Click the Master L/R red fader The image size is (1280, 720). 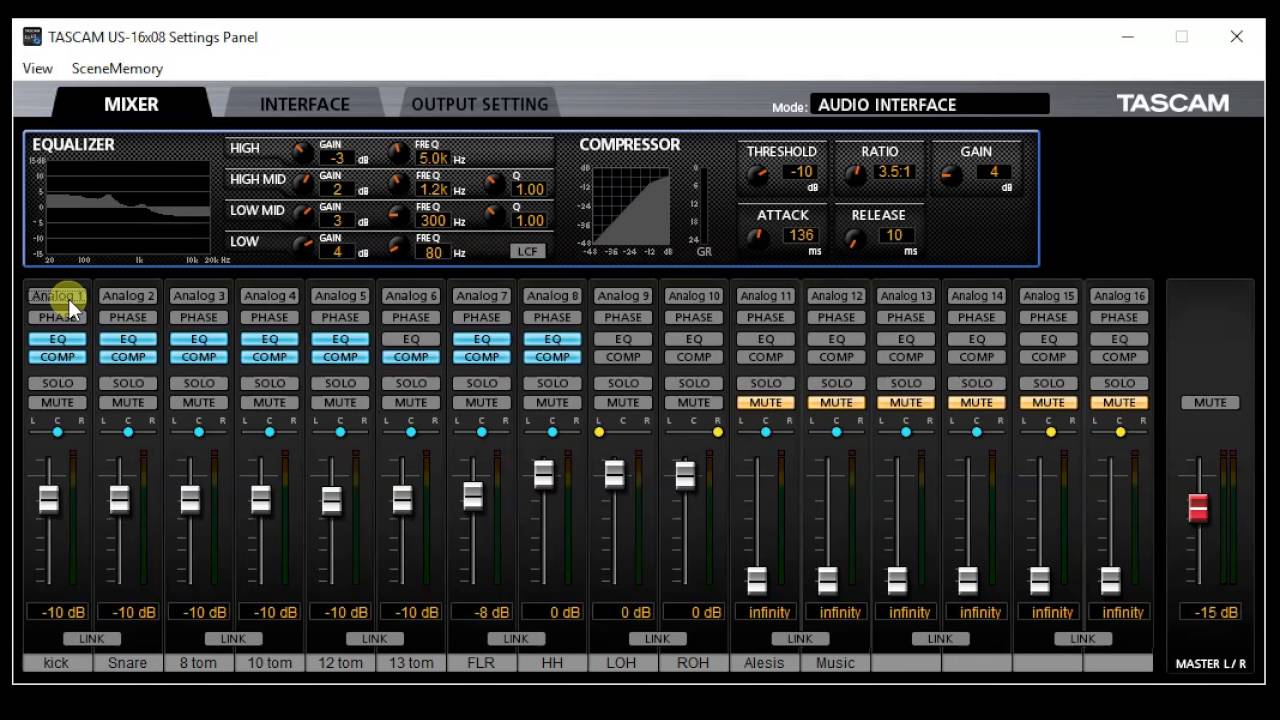click(1198, 508)
